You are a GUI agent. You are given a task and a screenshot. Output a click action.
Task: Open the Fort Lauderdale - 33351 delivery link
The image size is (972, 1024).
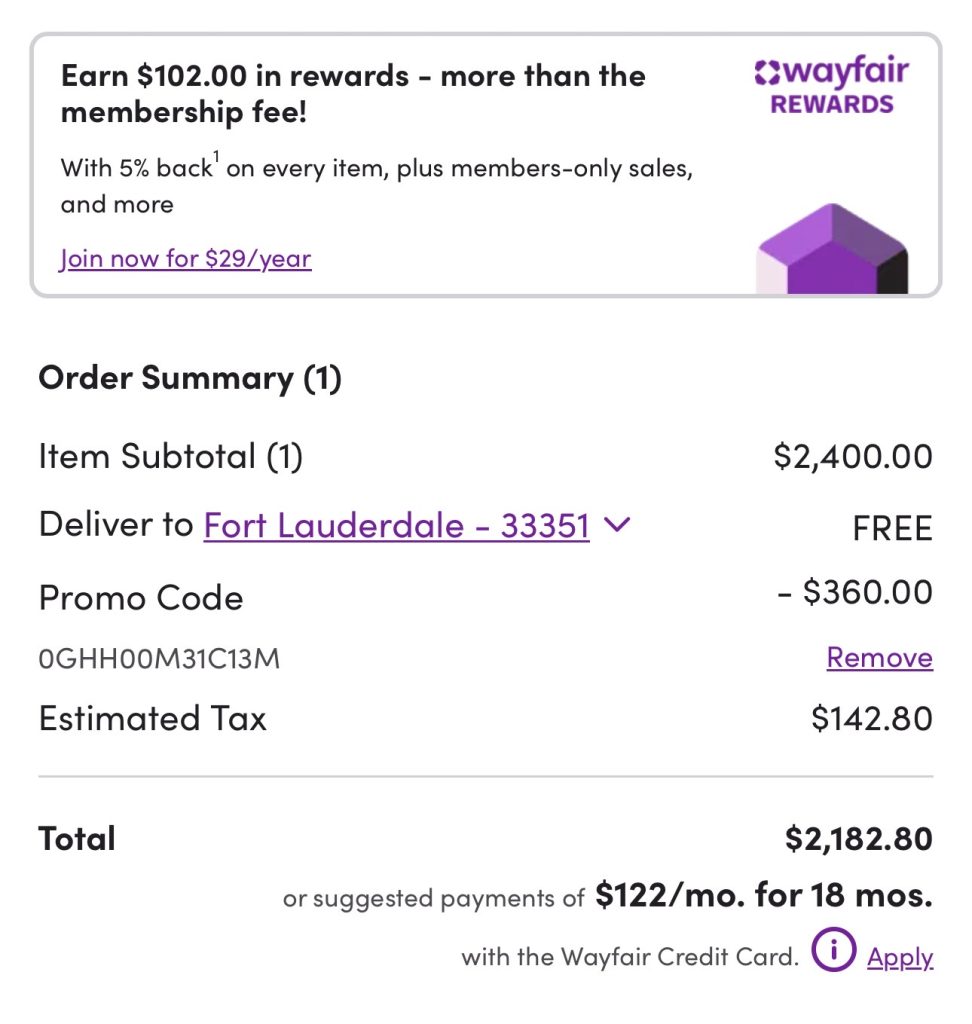tap(396, 525)
